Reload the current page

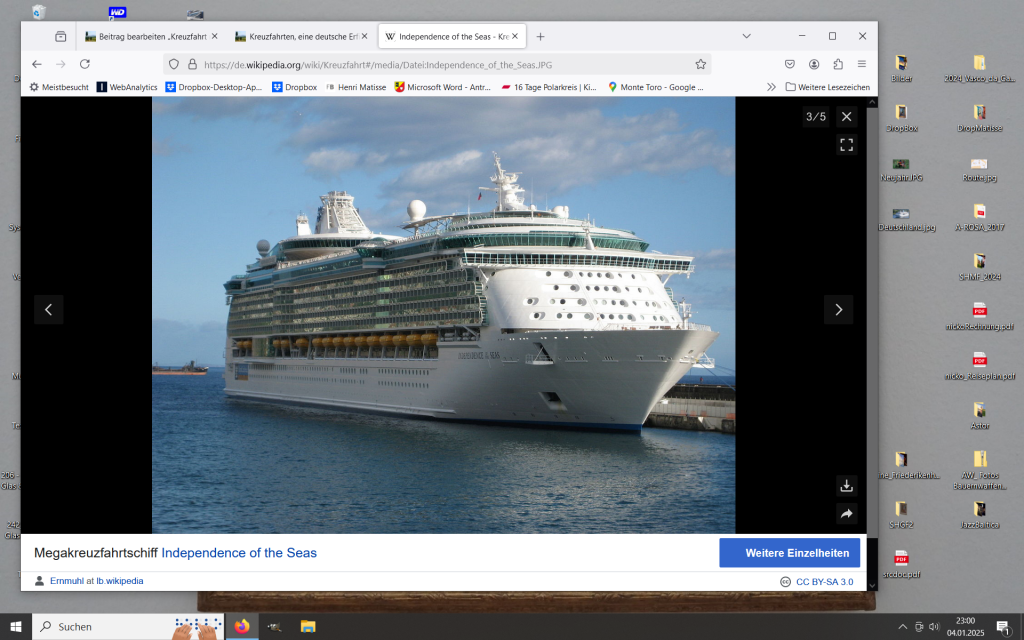pos(85,64)
